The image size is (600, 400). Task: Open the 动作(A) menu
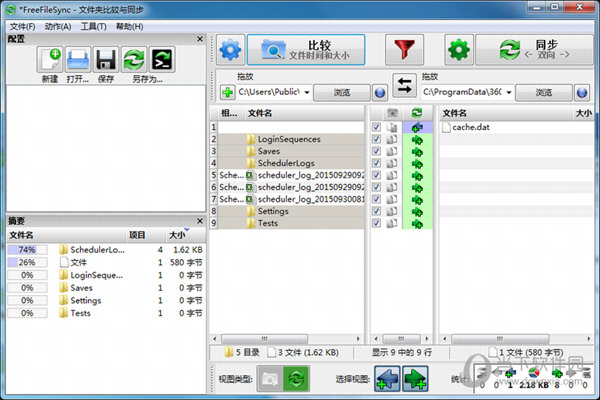pyautogui.click(x=58, y=26)
